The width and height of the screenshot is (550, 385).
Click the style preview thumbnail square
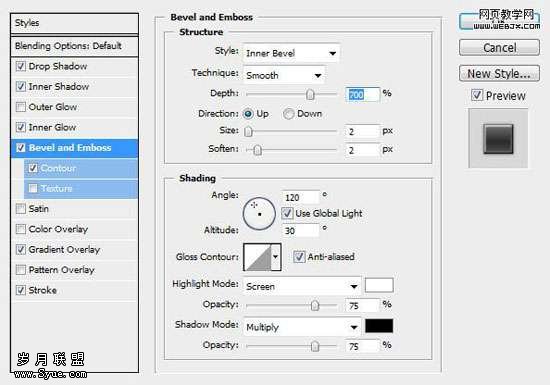pyautogui.click(x=498, y=139)
